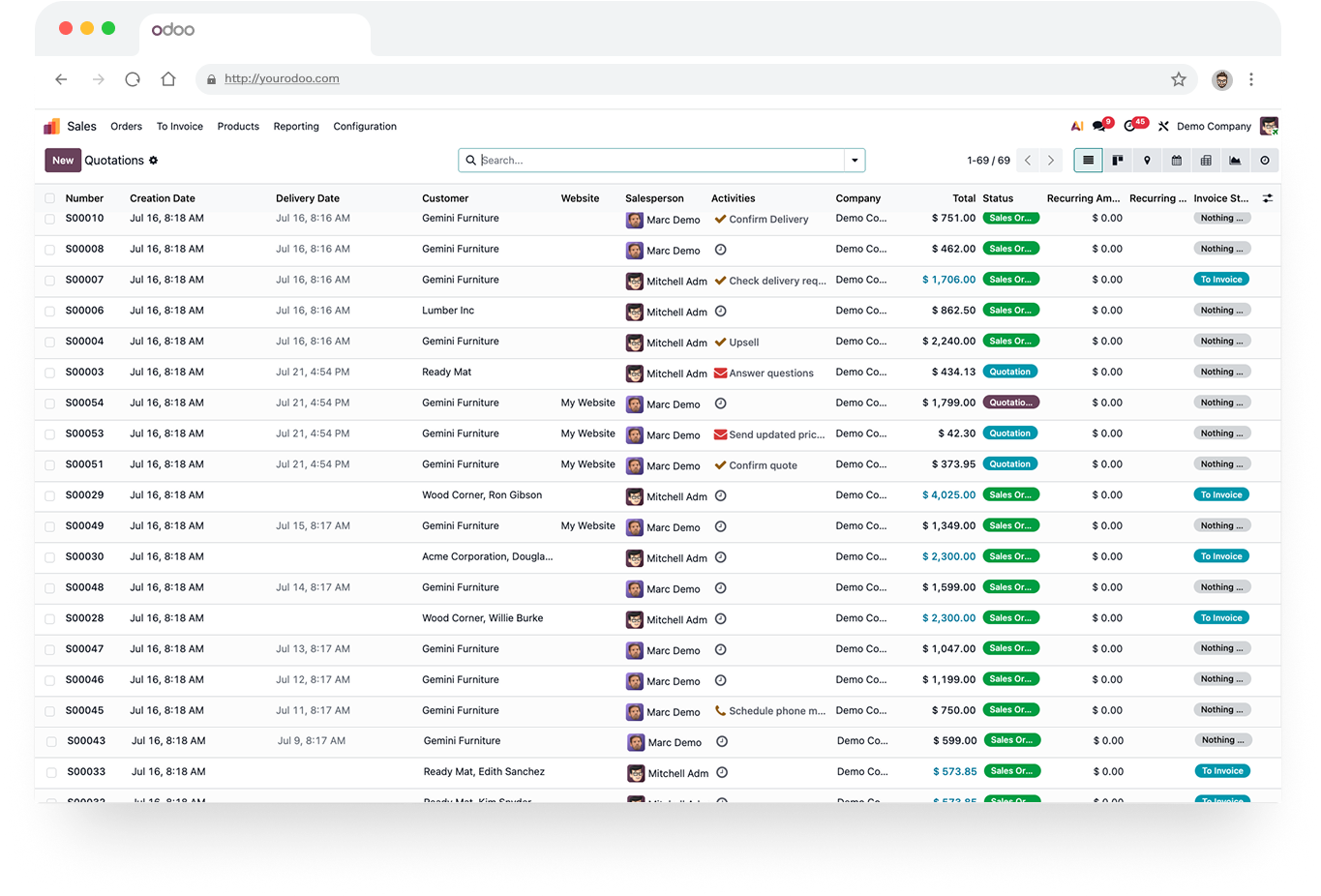Open the pivot table view
The width and height of the screenshot is (1321, 896).
coord(1206,161)
